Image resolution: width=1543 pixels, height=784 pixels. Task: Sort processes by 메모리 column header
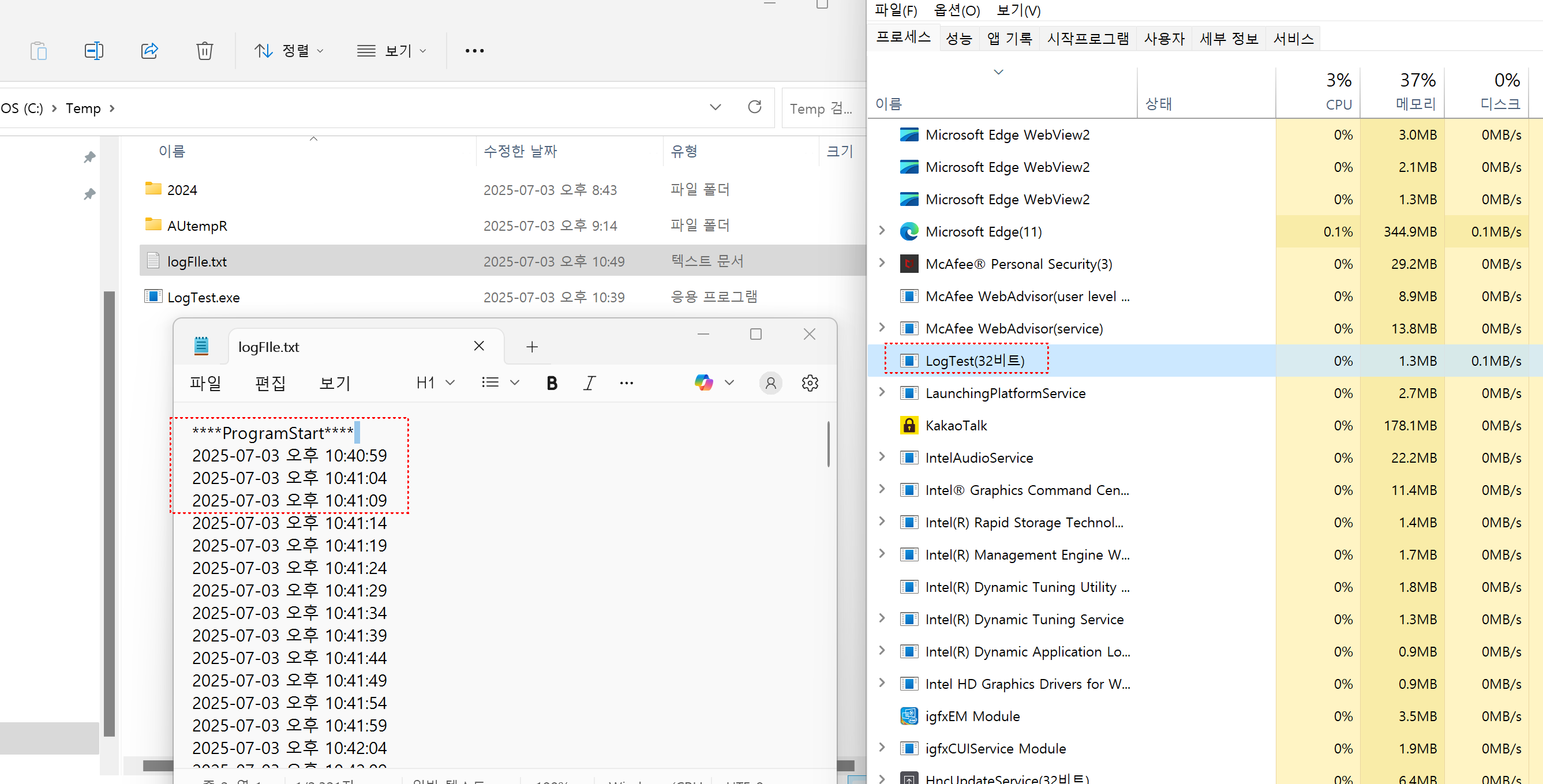click(1416, 104)
